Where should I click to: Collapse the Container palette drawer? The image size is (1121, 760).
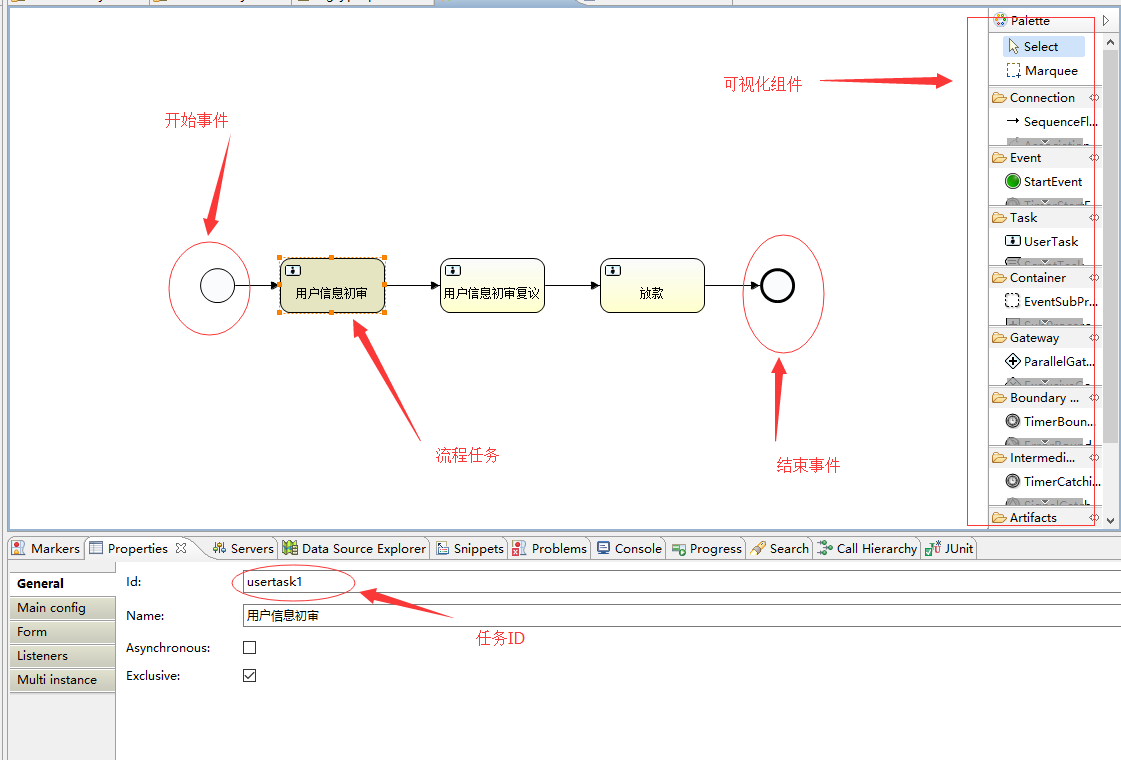[1045, 277]
